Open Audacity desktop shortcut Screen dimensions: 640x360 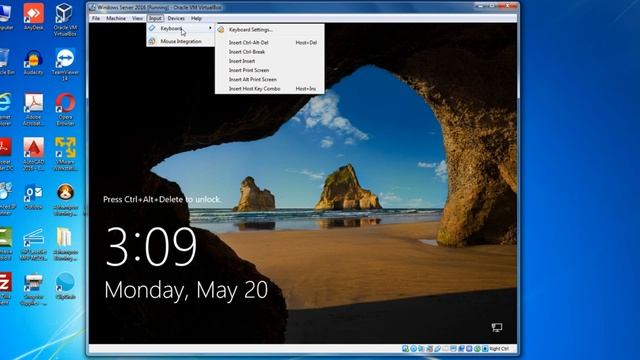point(33,62)
